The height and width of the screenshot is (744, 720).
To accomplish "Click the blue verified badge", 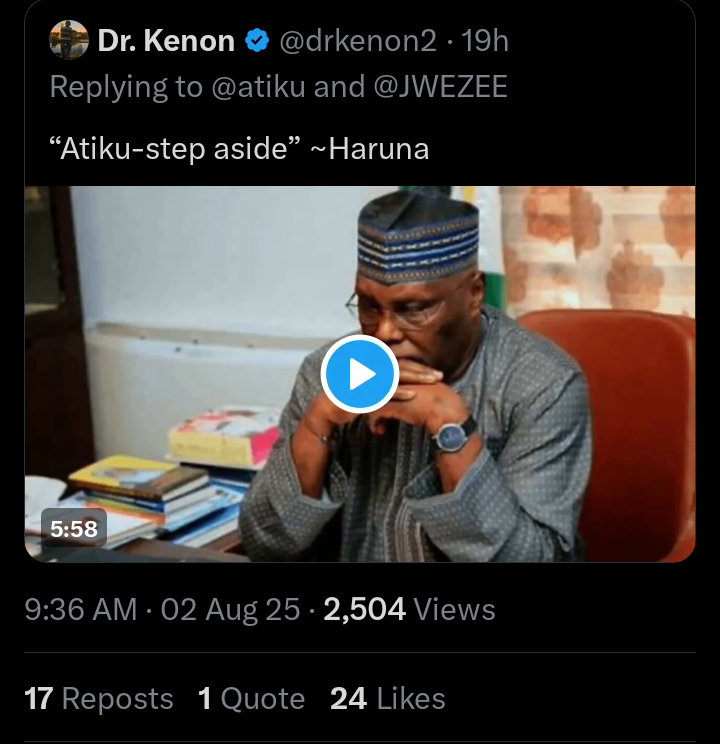I will click(x=257, y=41).
